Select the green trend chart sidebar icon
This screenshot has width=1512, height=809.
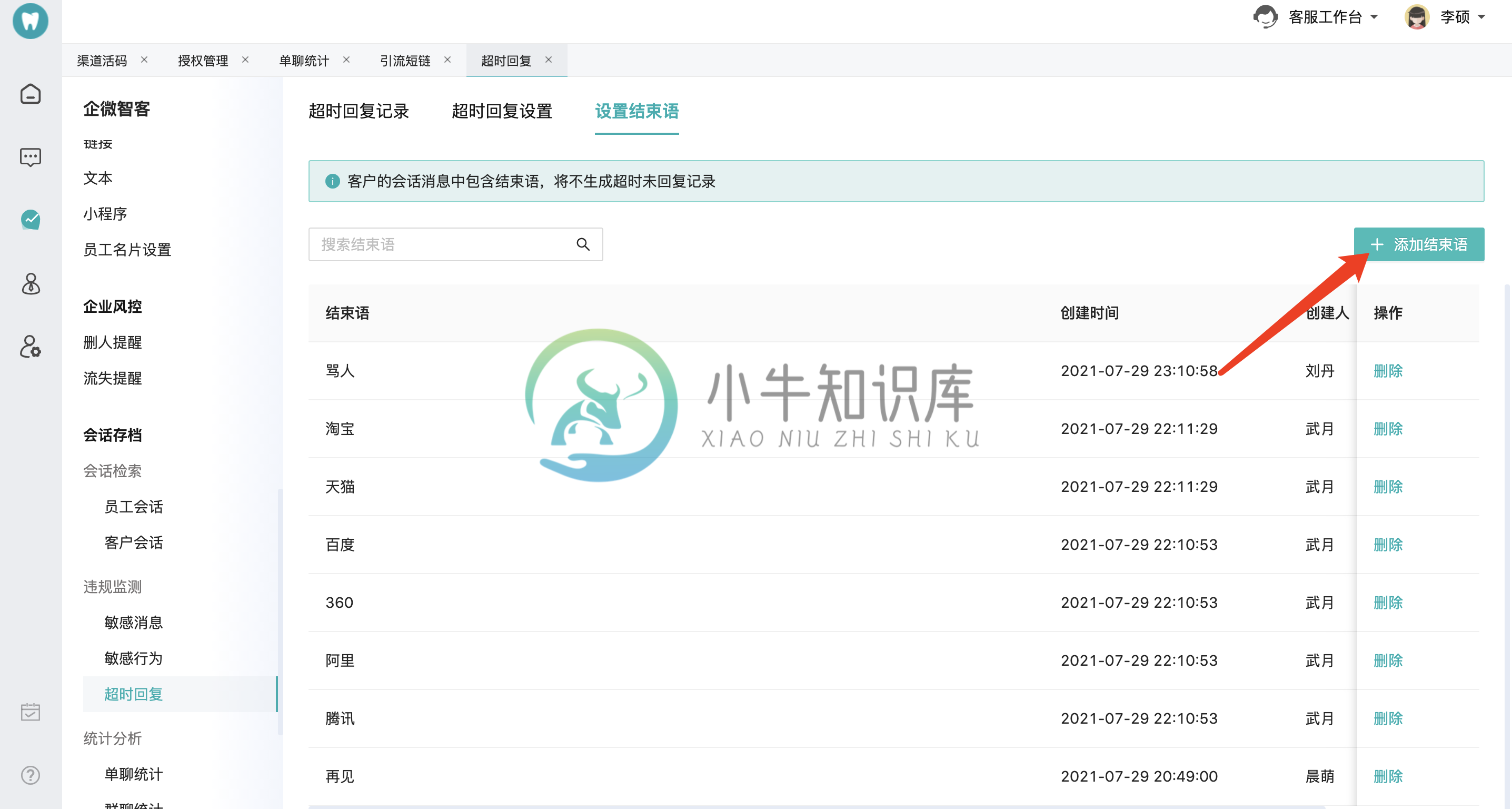(31, 220)
